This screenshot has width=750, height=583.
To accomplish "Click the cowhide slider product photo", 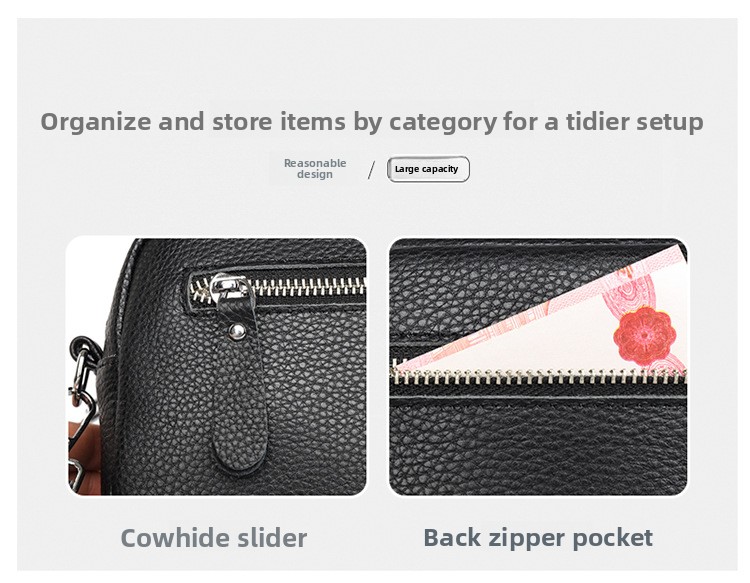I will 217,366.
